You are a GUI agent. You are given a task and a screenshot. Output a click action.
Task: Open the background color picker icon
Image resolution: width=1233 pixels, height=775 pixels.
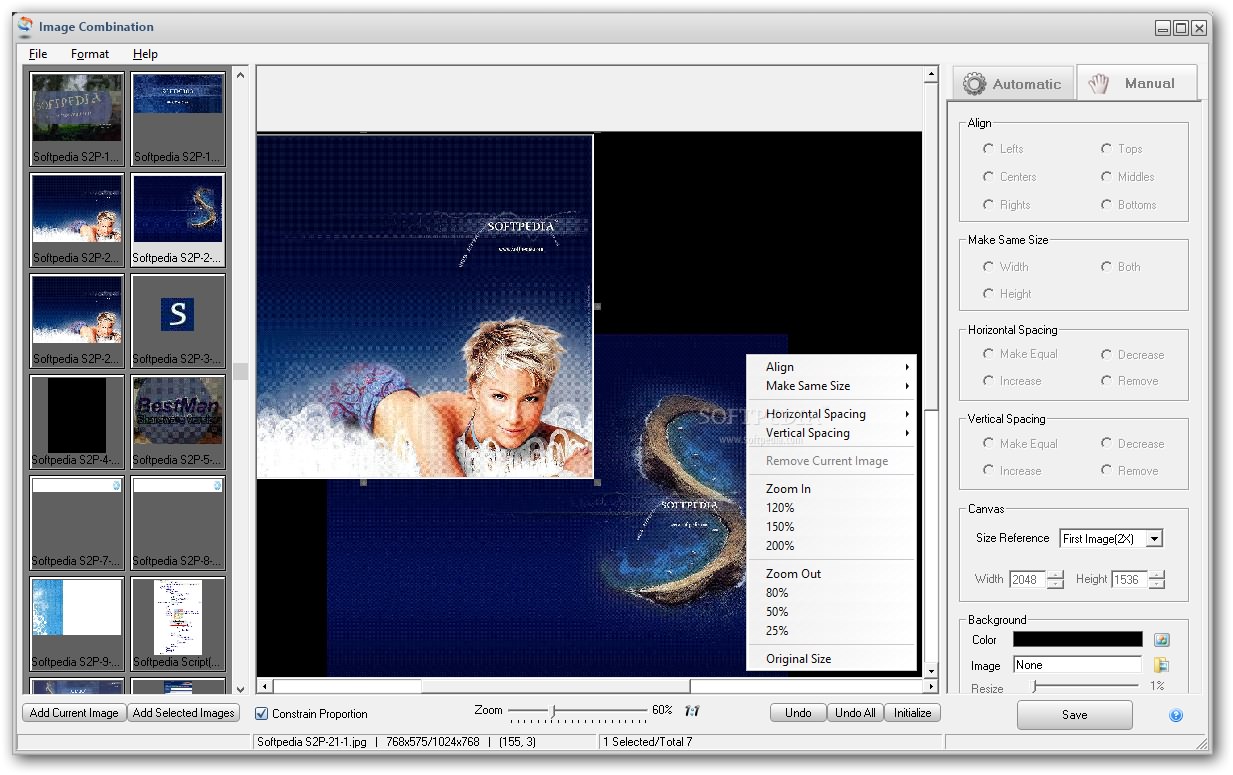tap(1161, 640)
